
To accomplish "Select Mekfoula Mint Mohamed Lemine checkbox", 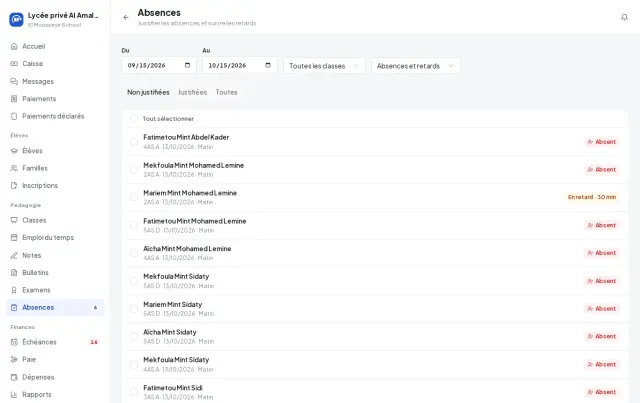I will point(134,169).
